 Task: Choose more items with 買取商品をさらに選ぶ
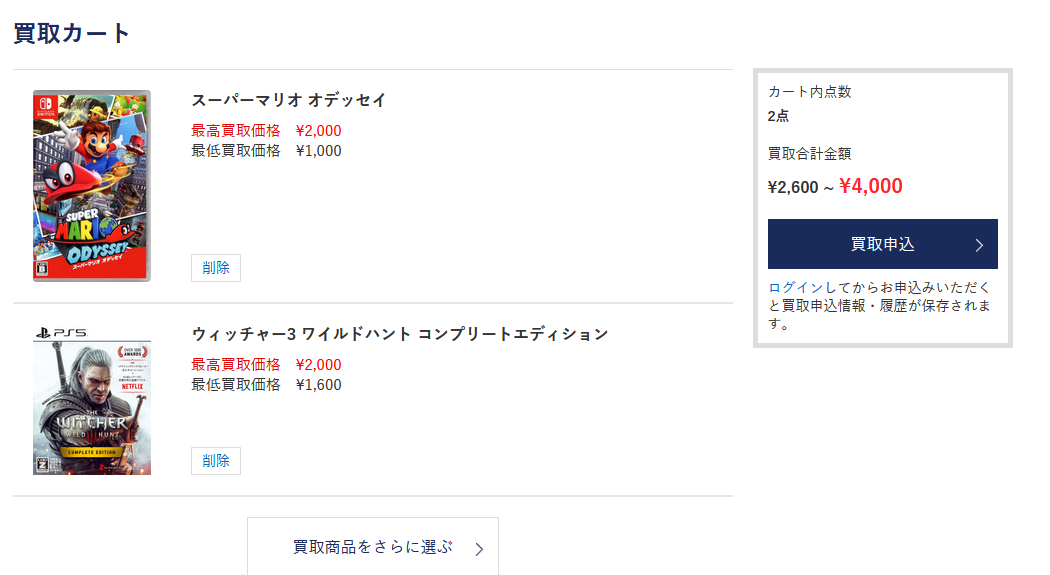[372, 547]
